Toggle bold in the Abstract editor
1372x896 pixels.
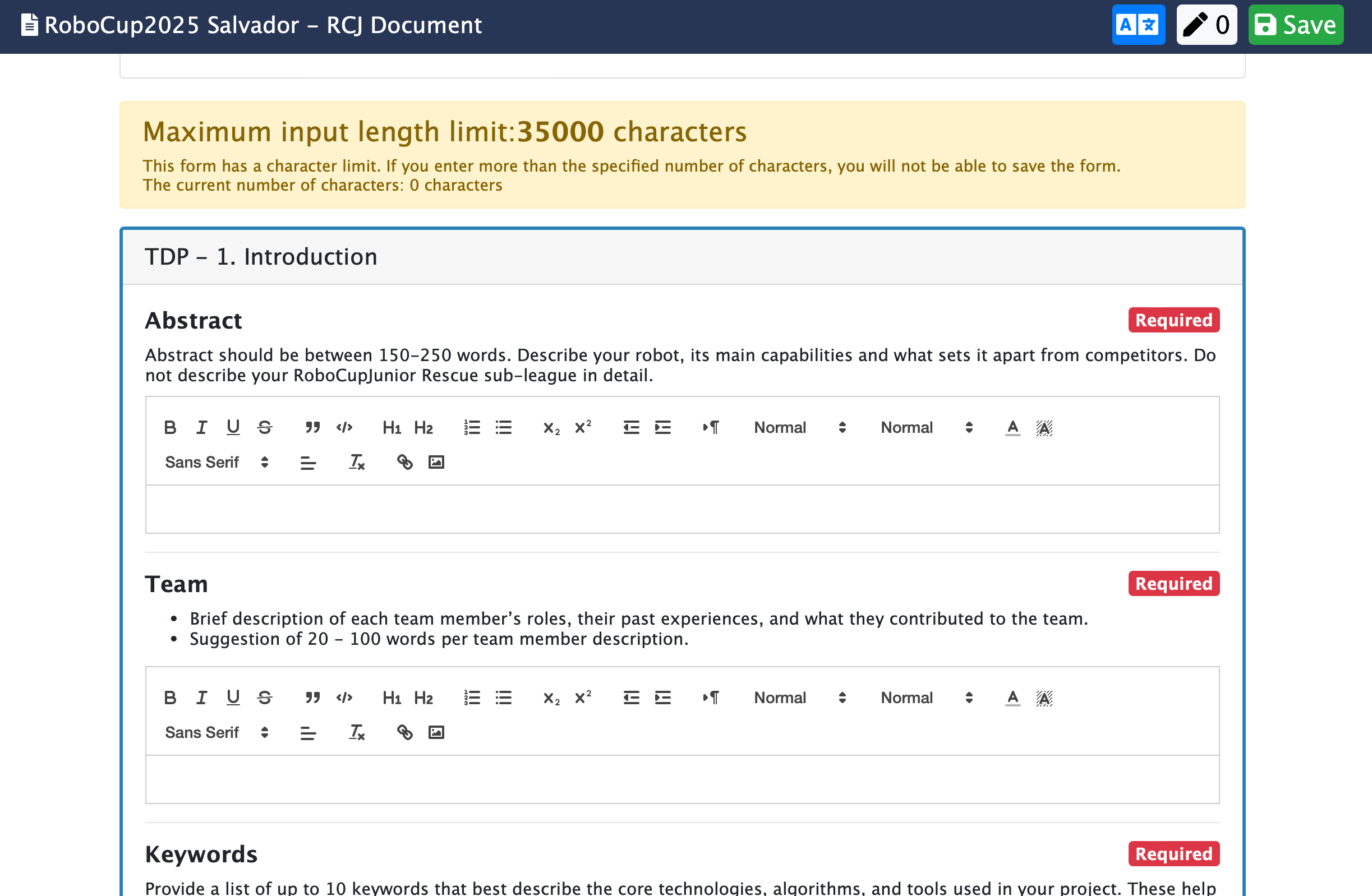tap(169, 428)
